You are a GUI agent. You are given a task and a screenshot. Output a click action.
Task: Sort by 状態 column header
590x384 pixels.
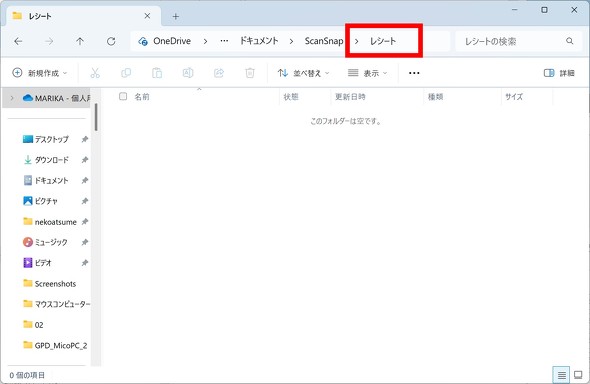291,97
